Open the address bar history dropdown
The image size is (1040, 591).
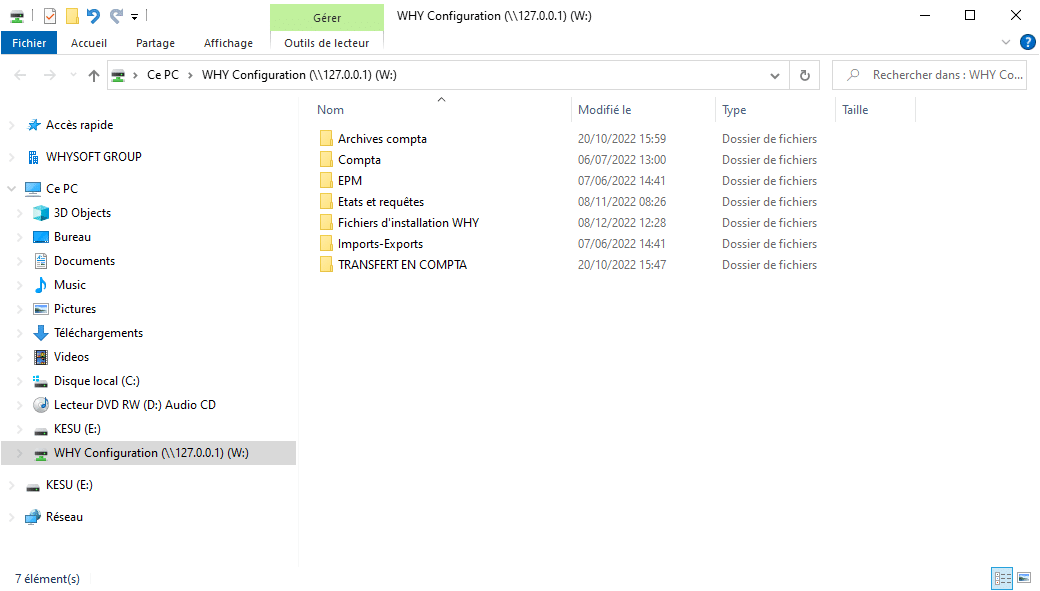(x=775, y=76)
